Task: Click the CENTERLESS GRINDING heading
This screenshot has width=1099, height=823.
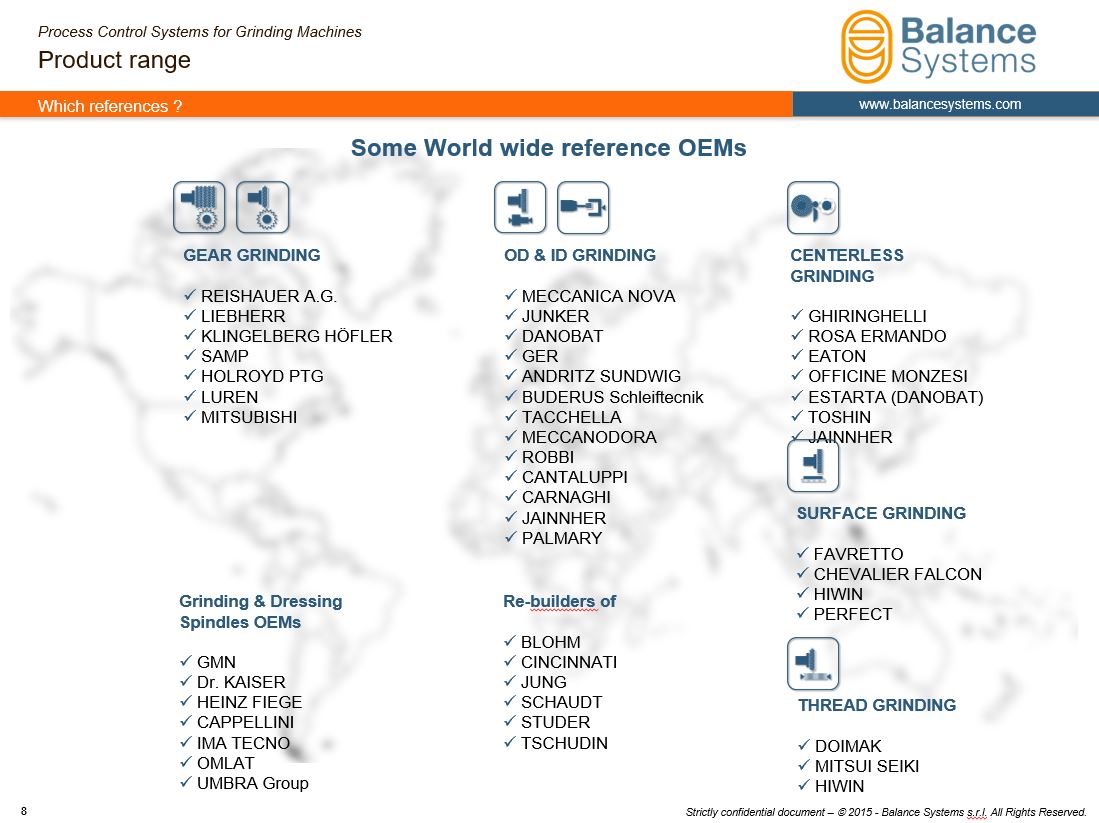Action: tap(847, 266)
